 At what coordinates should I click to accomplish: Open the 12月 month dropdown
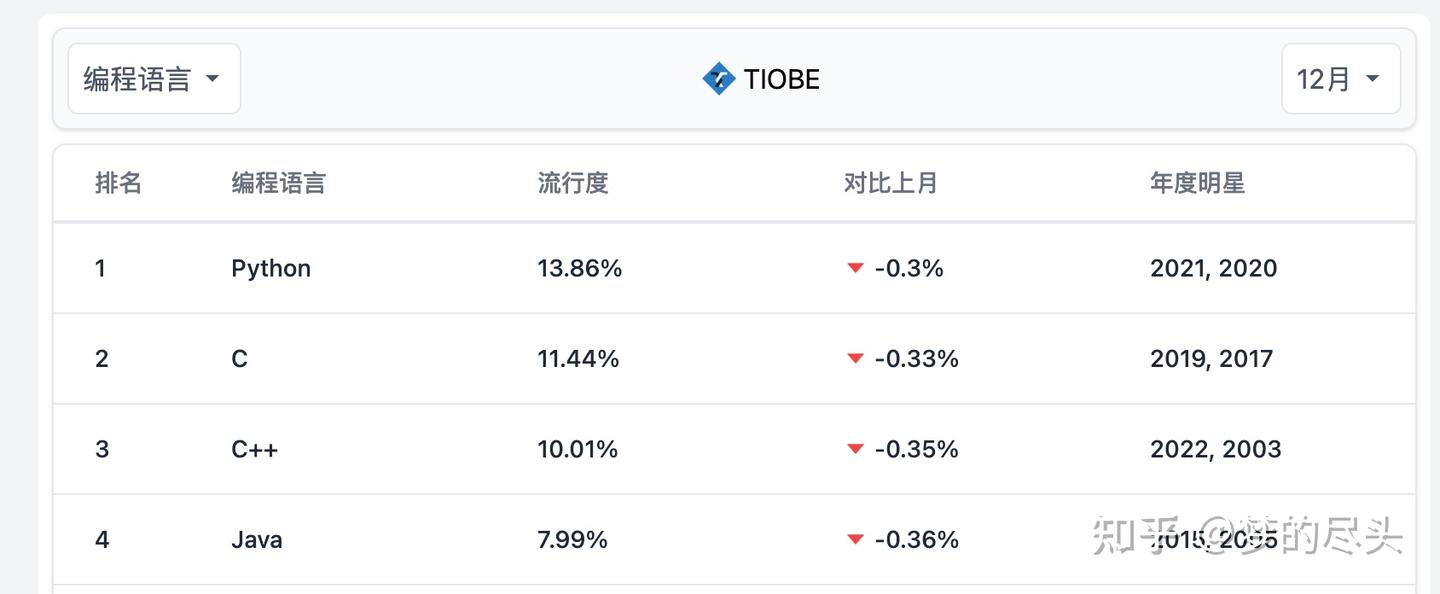[1340, 79]
